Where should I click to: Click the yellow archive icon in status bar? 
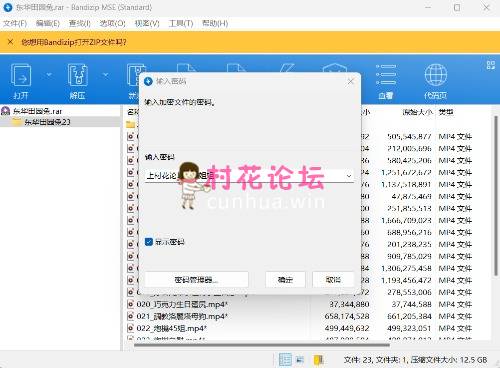point(319,360)
